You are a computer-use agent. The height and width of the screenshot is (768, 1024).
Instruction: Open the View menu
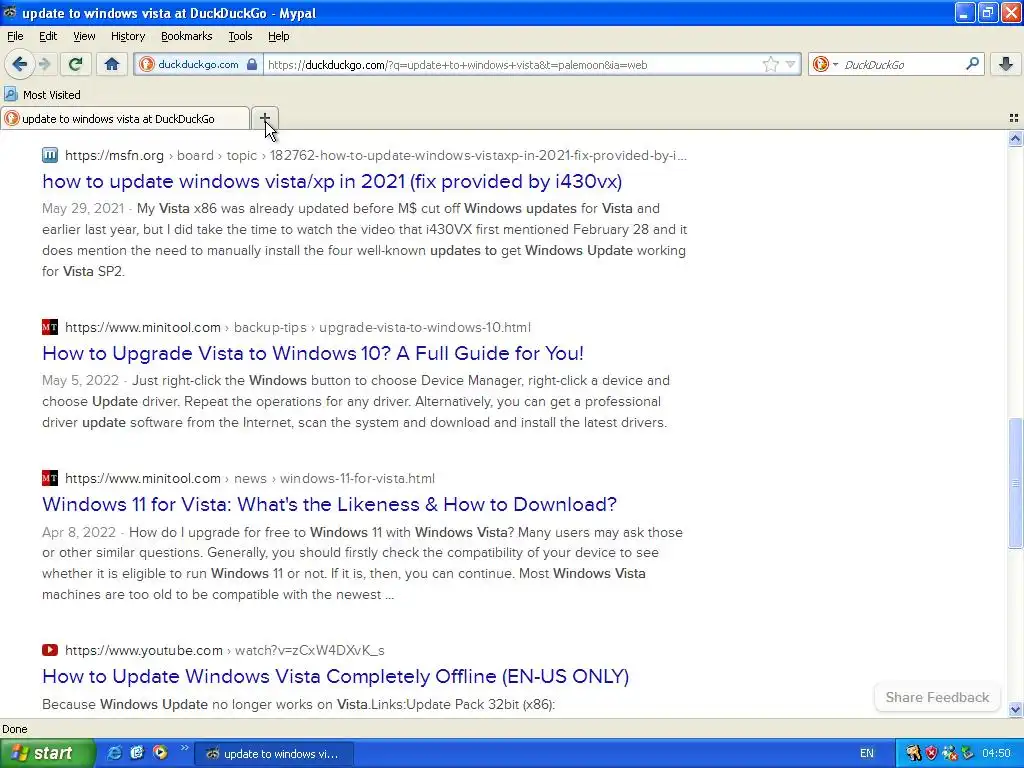point(84,36)
